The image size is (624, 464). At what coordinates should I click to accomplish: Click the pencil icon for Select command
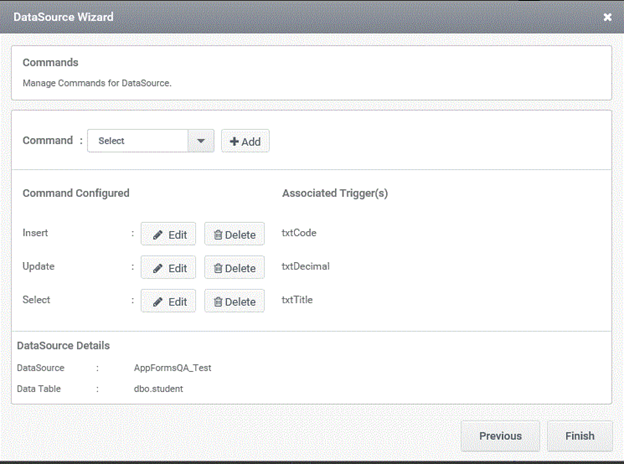tap(158, 302)
